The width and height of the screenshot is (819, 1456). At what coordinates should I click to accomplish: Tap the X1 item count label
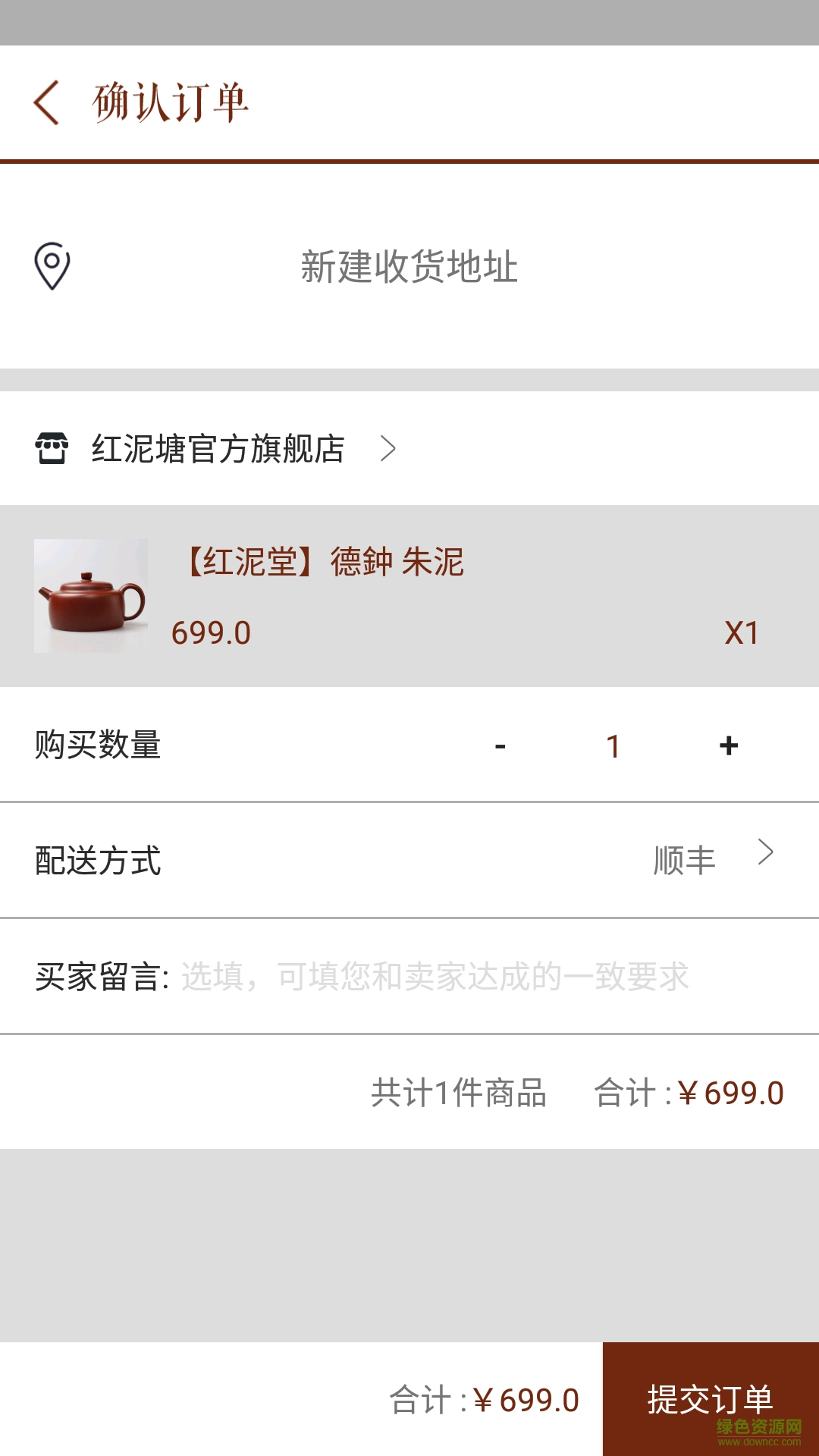pos(741,633)
